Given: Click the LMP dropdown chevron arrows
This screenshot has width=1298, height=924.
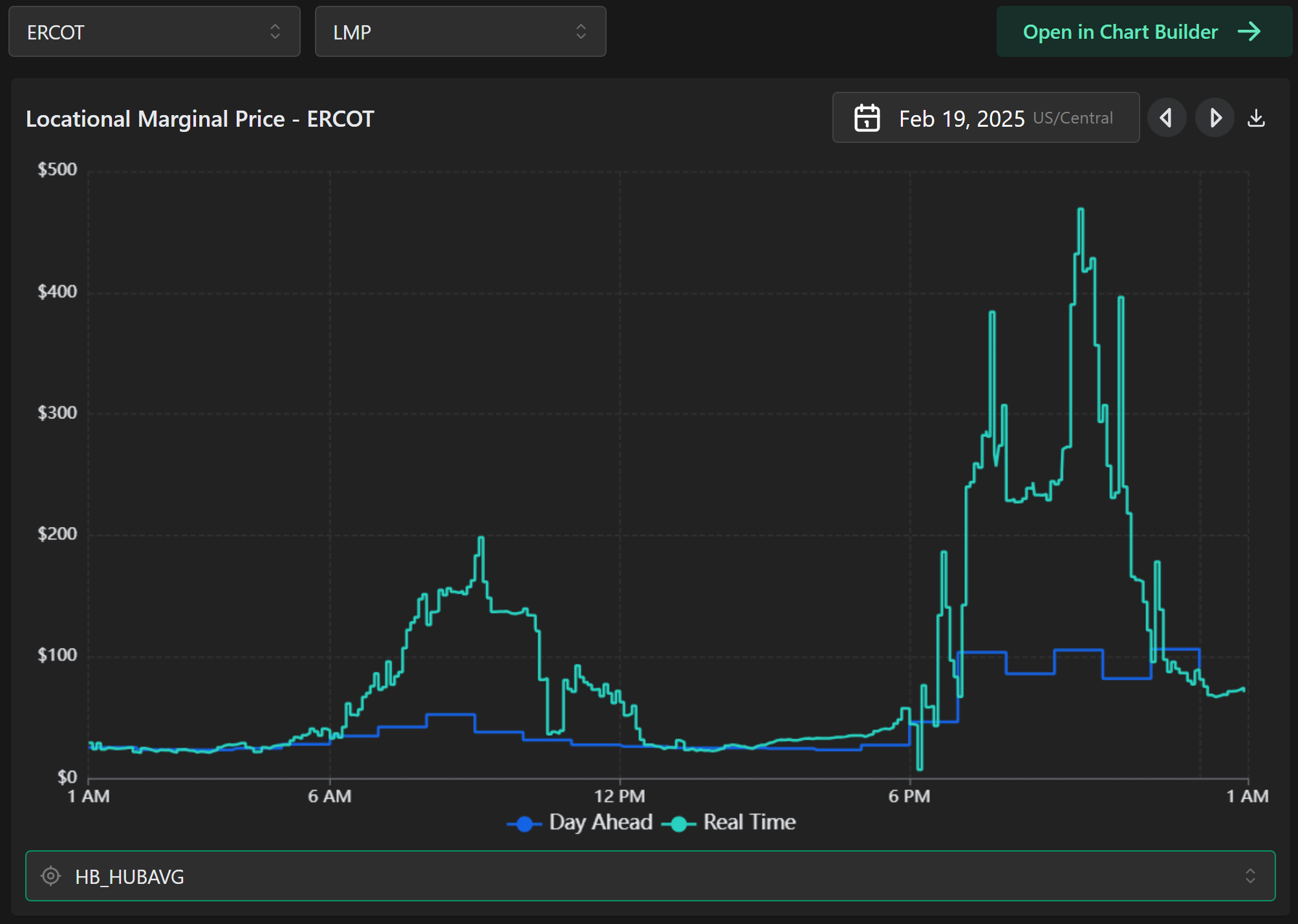Looking at the screenshot, I should click(581, 32).
